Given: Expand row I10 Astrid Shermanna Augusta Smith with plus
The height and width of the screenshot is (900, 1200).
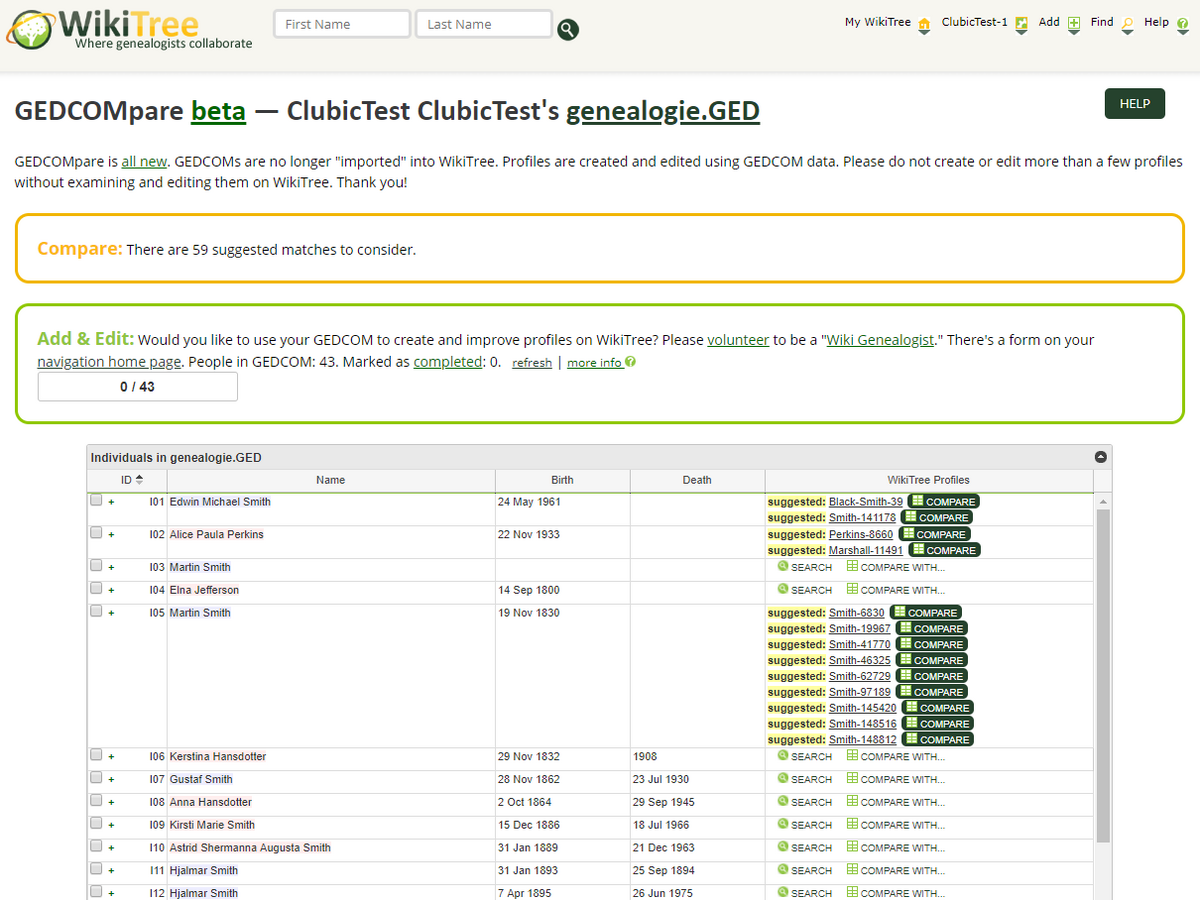Looking at the screenshot, I should pyautogui.click(x=111, y=848).
